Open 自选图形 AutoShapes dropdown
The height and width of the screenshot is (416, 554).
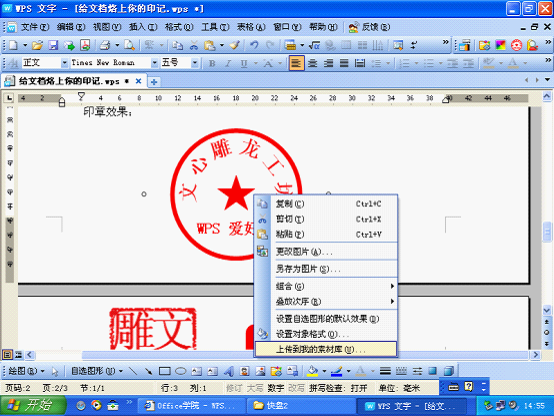[x=96, y=371]
